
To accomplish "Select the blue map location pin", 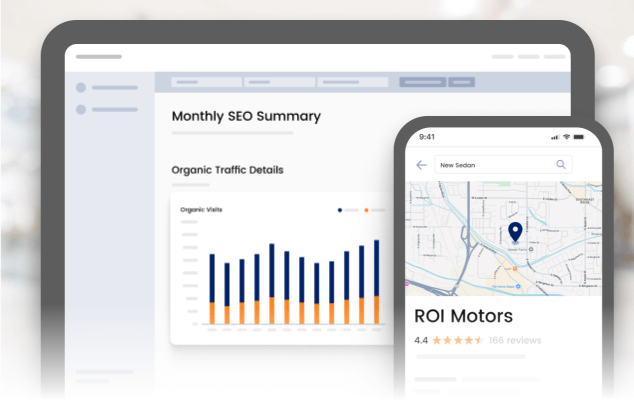I will tap(515, 232).
